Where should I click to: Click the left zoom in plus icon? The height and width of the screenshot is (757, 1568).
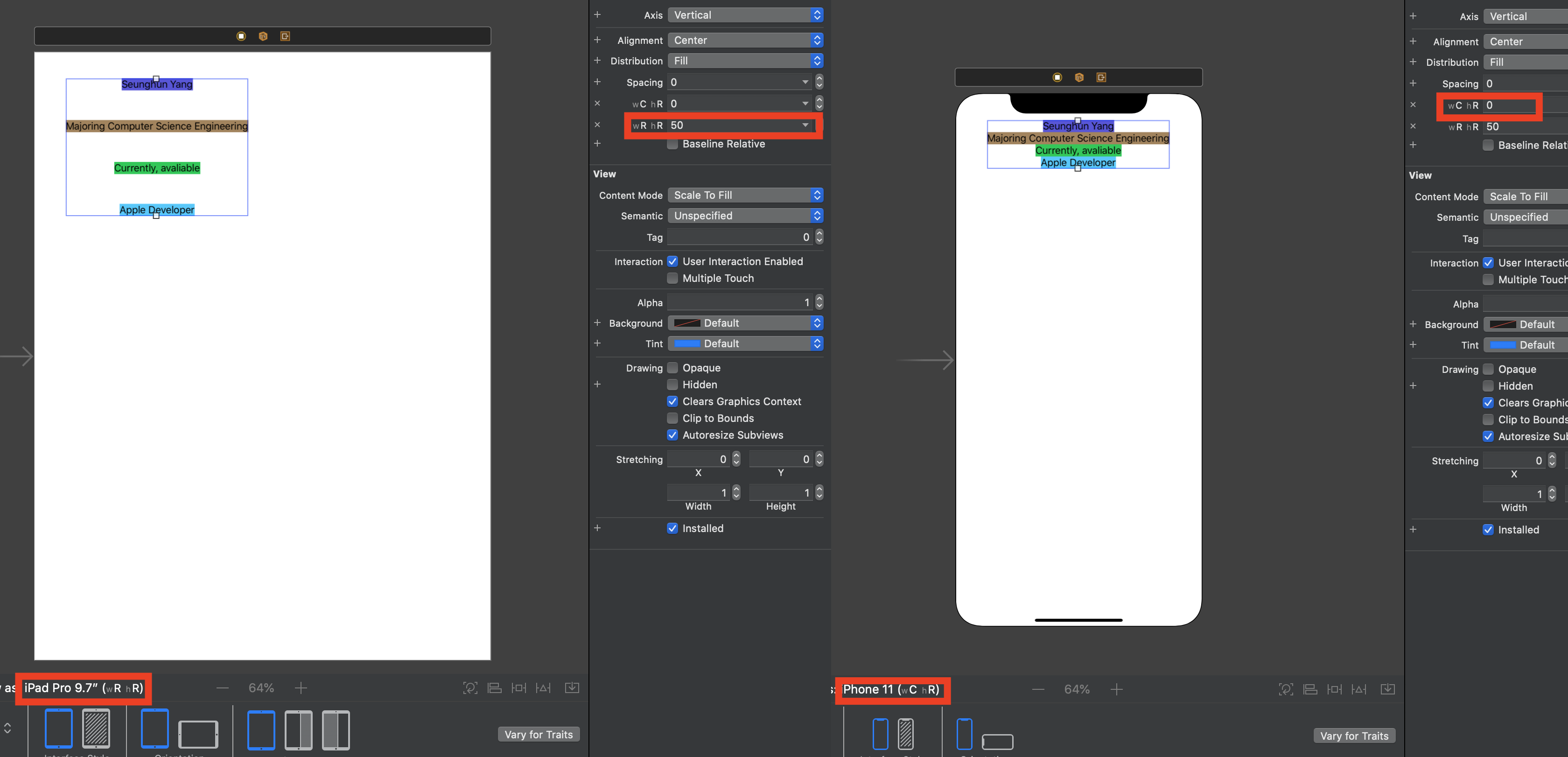[x=301, y=687]
